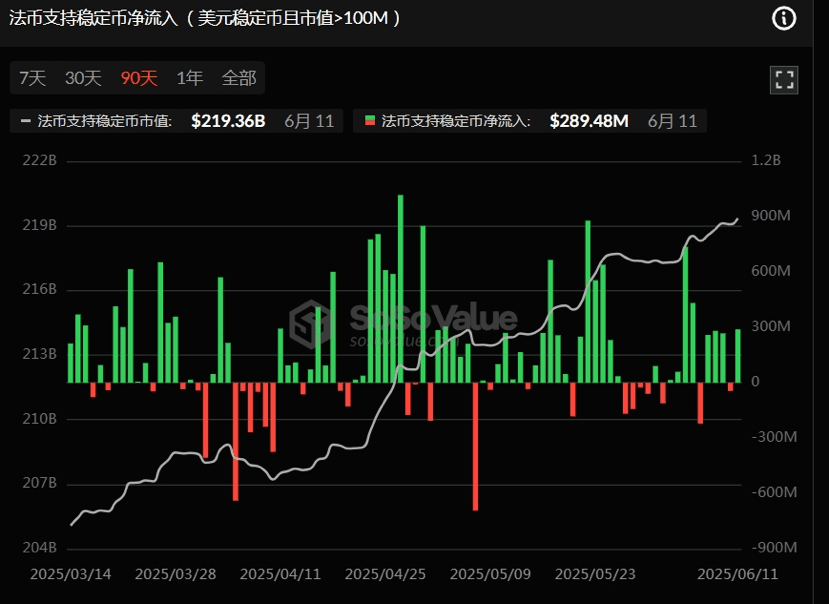Click the largest red outflow bar near 2025/05/09
The width and height of the screenshot is (829, 604).
[x=475, y=446]
